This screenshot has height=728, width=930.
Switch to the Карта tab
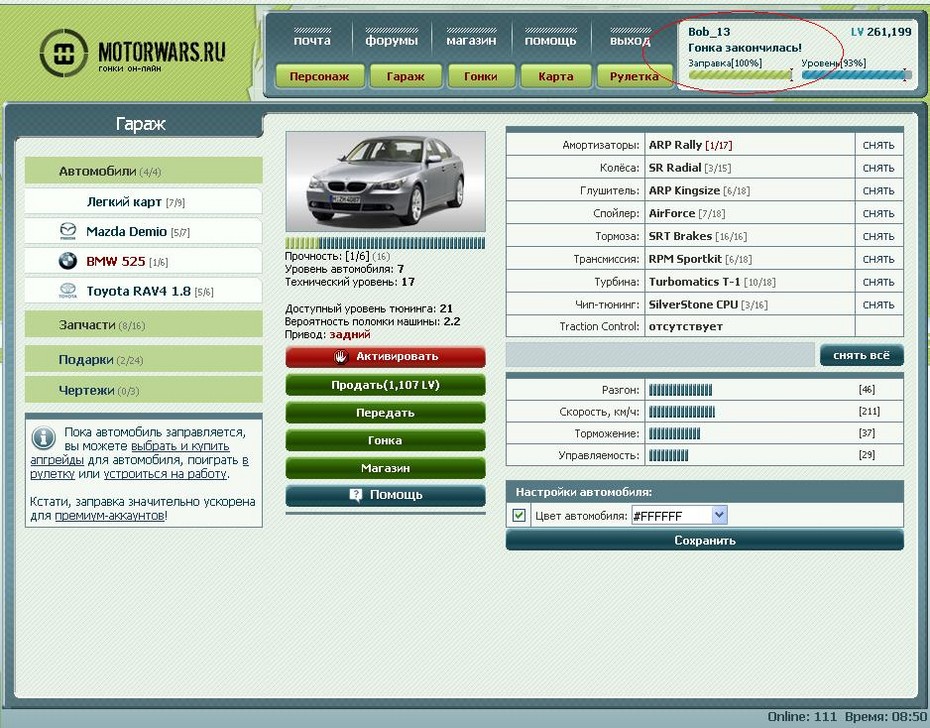[556, 77]
